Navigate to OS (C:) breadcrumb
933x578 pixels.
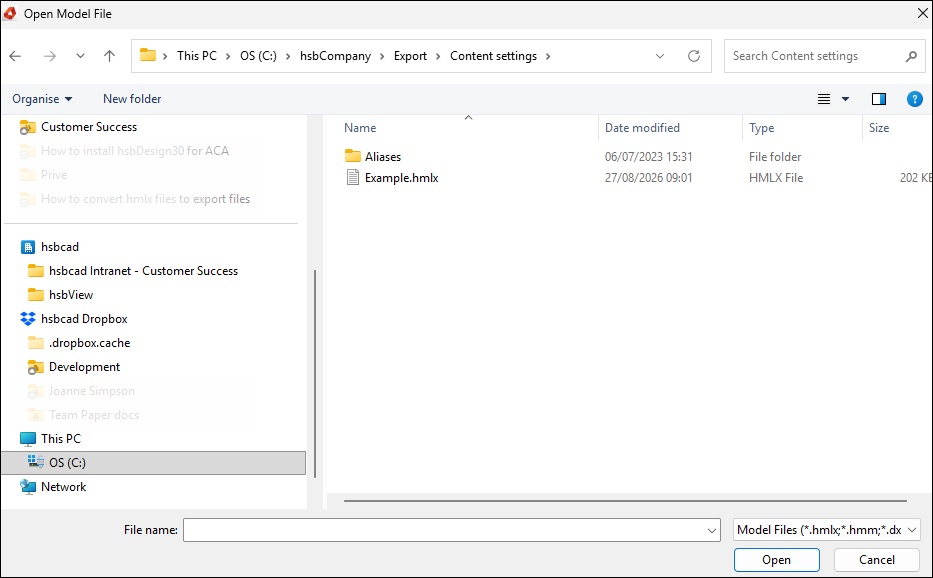[258, 56]
